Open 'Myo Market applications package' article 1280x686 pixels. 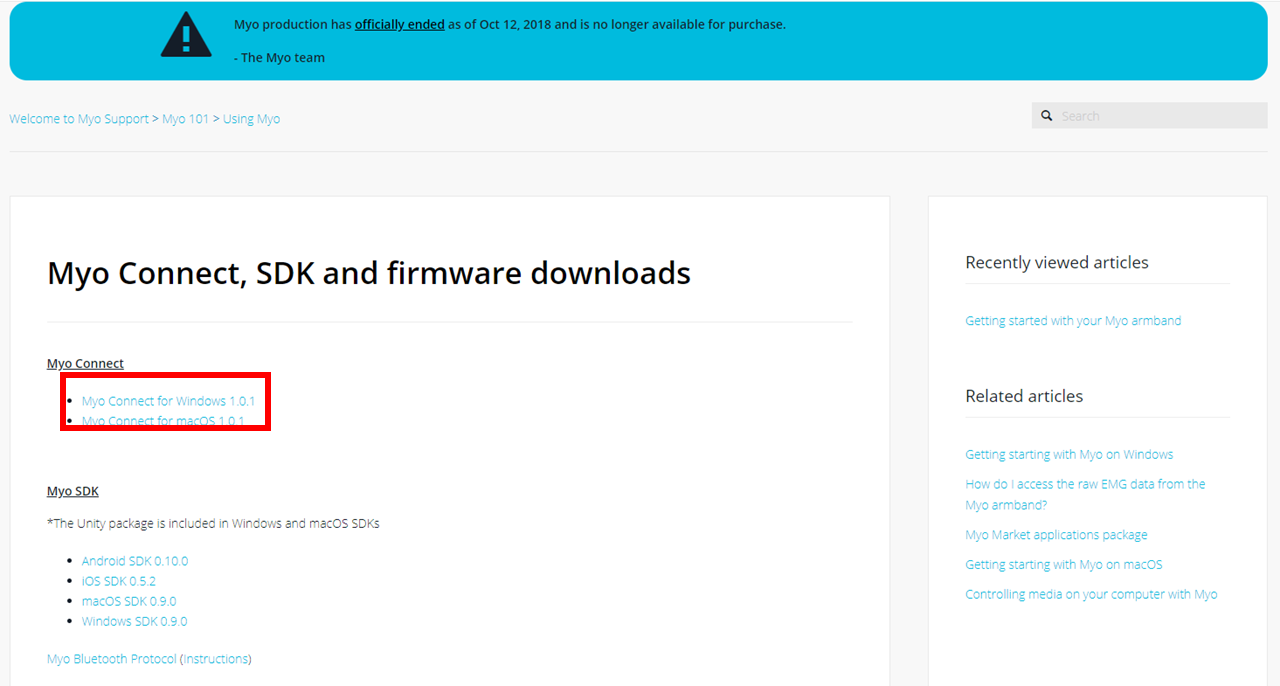point(1056,535)
